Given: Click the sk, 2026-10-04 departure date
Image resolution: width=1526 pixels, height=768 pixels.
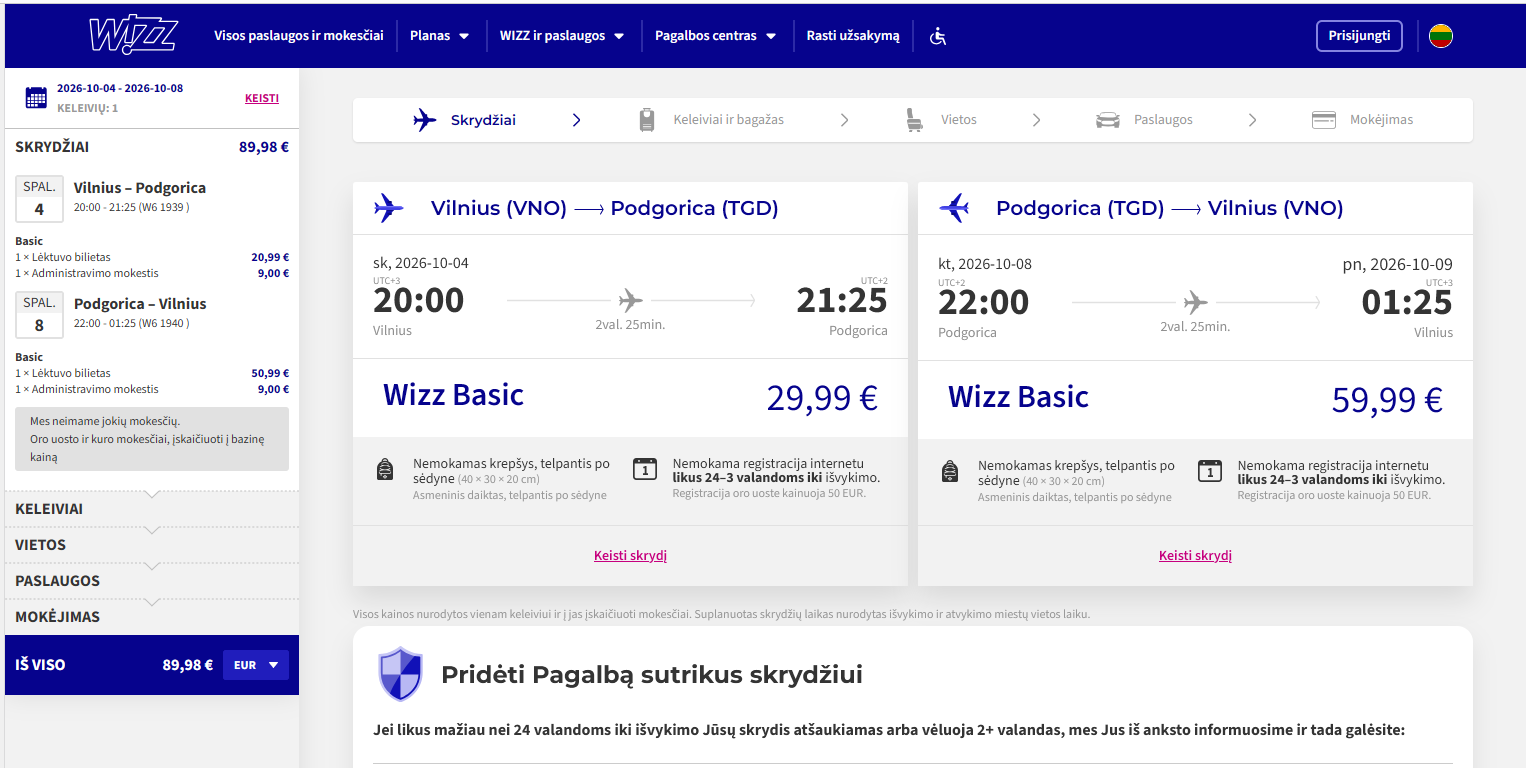Looking at the screenshot, I should click(x=421, y=264).
